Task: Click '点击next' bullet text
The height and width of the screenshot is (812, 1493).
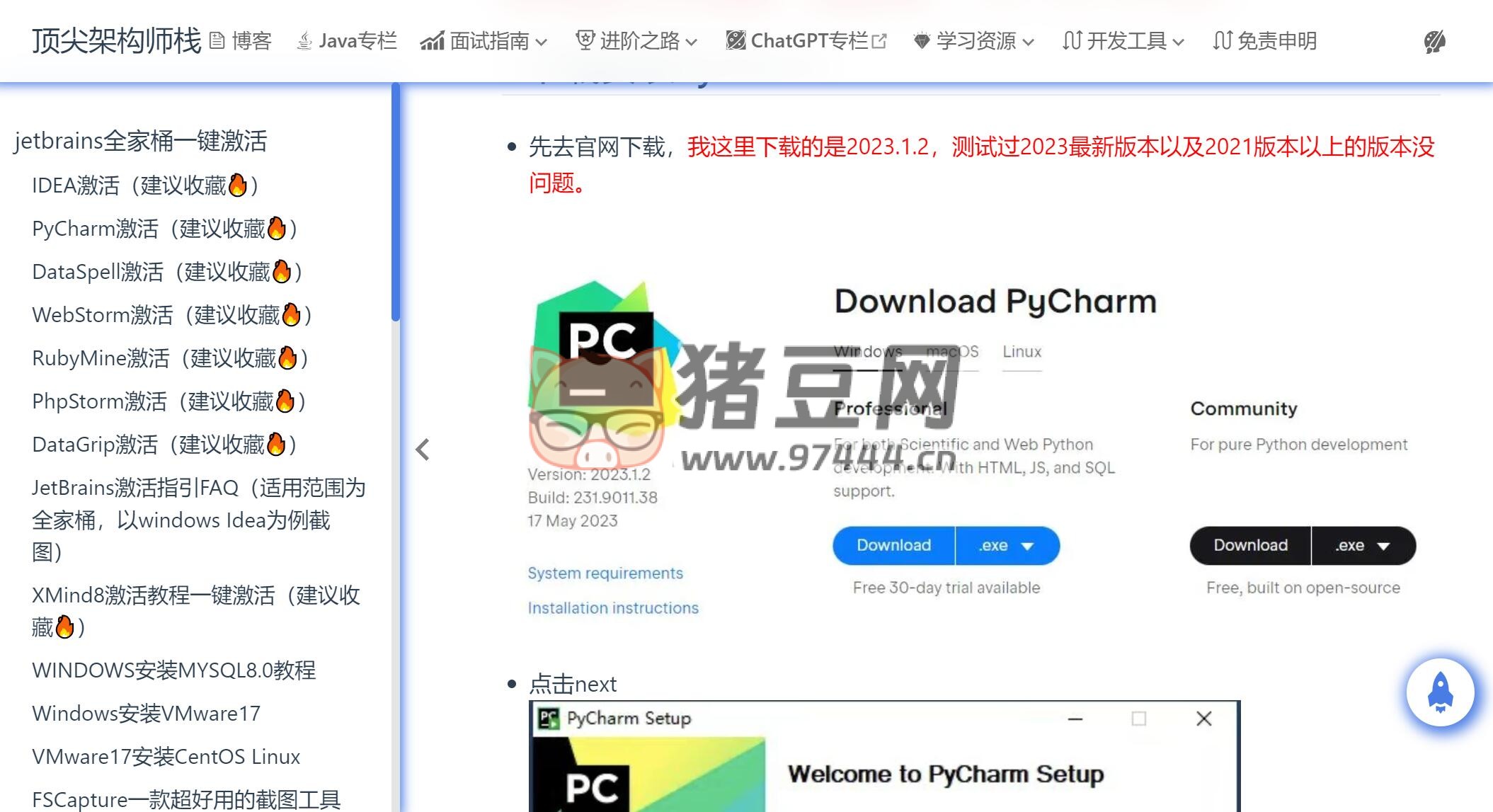Action: point(573,685)
